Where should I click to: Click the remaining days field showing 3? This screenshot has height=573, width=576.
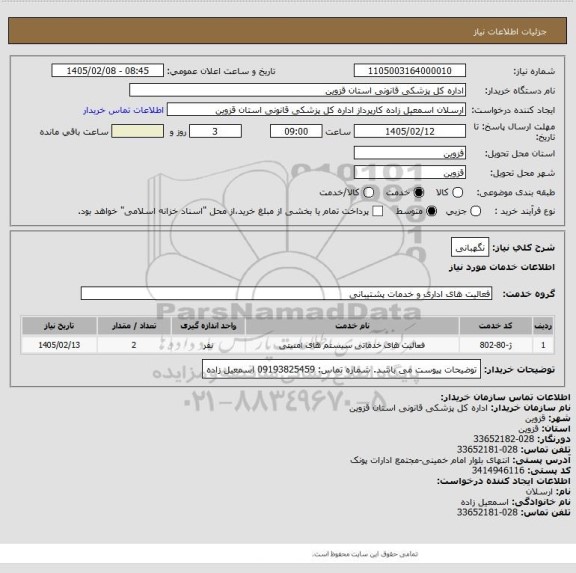pyautogui.click(x=215, y=131)
